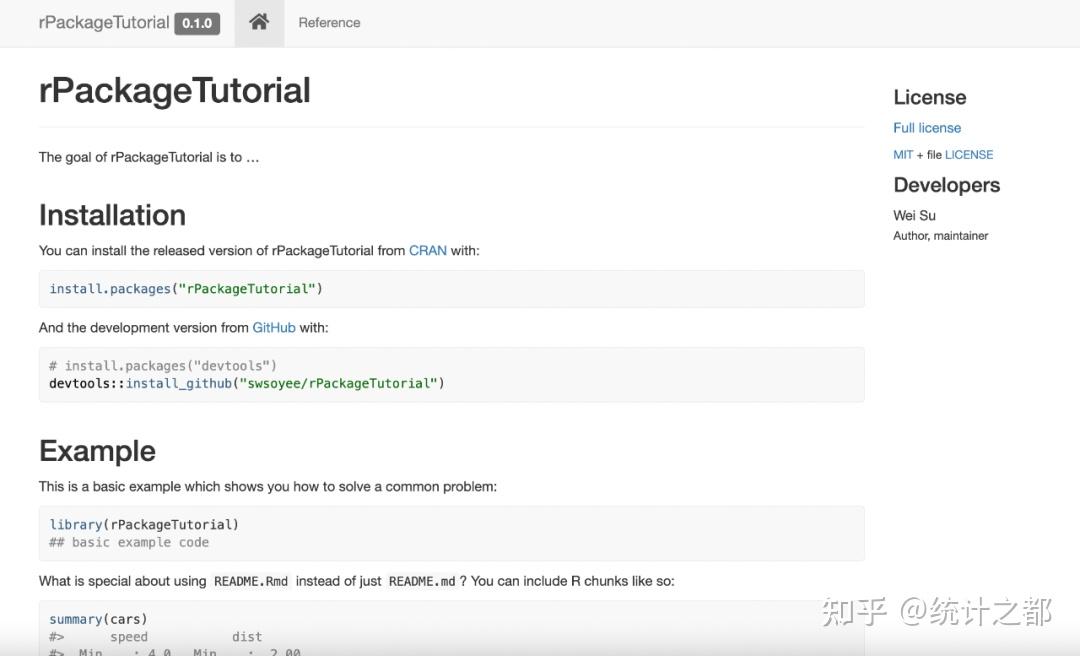Click the home icon in the navbar
Screen dimensions: 1080x656
259,22
